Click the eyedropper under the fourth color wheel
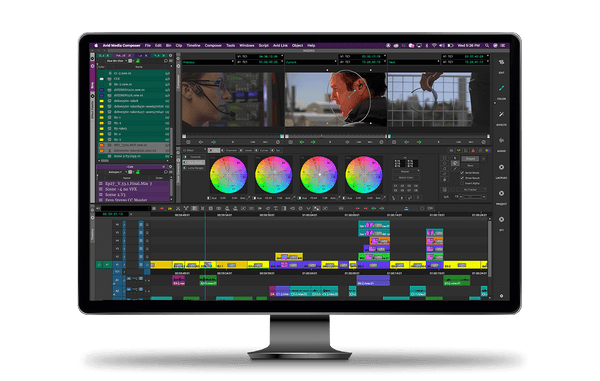 pyautogui.click(x=384, y=198)
